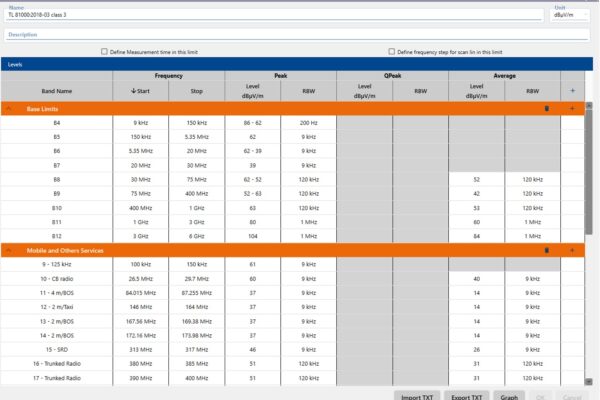Enable Define Measurement time in this limit

(x=104, y=52)
